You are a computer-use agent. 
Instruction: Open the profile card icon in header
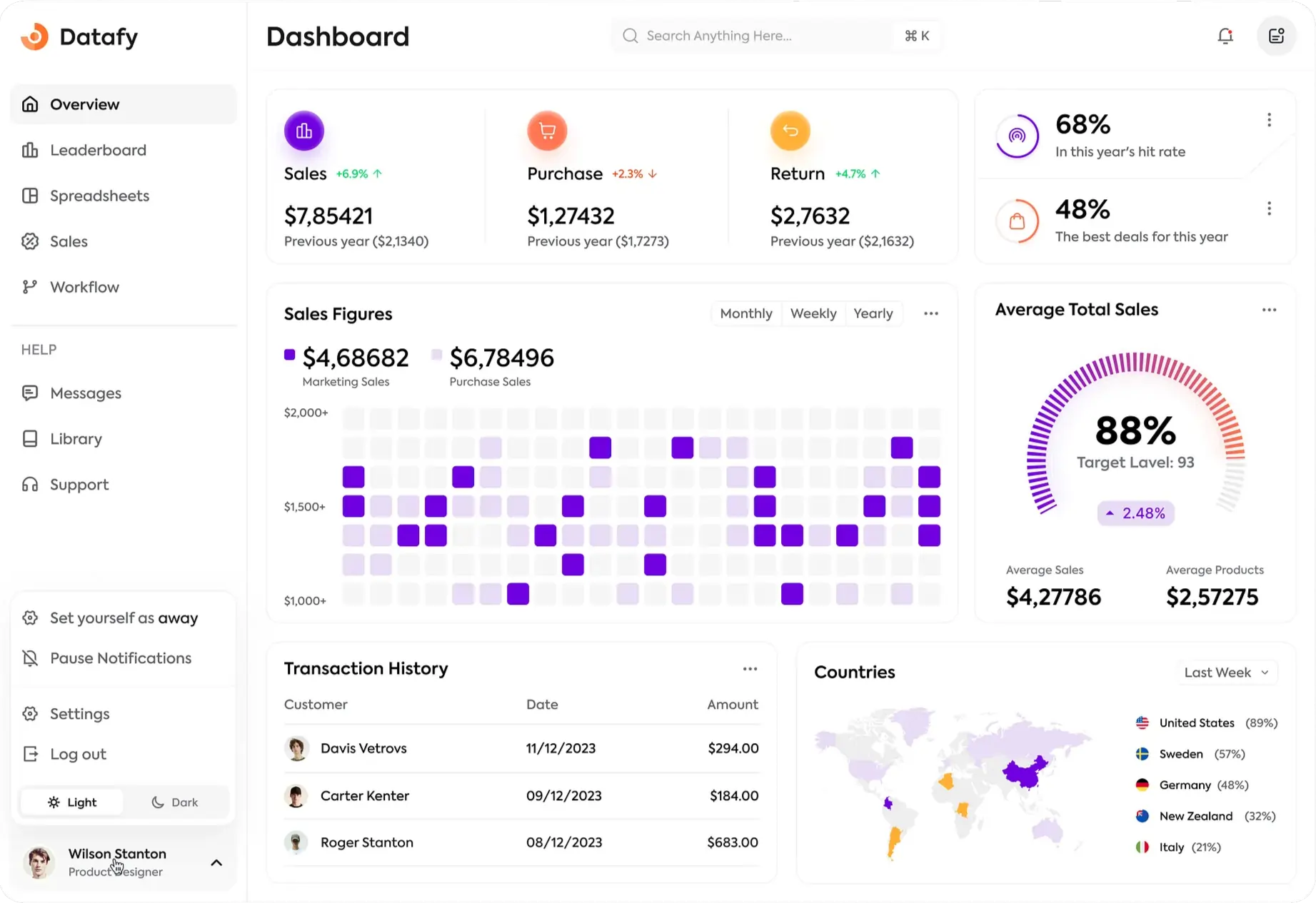1276,36
